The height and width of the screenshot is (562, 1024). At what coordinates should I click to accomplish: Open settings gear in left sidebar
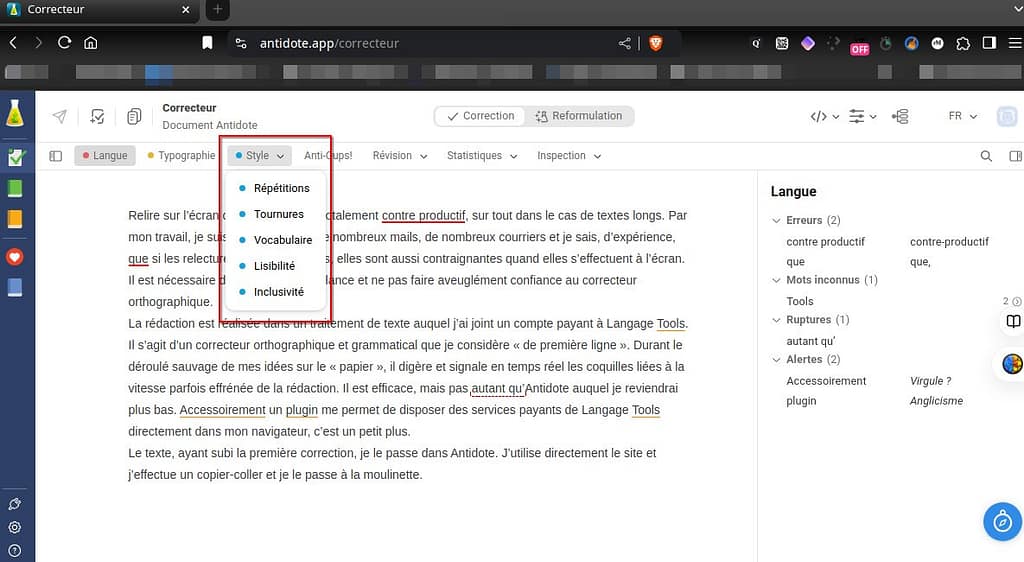[15, 527]
